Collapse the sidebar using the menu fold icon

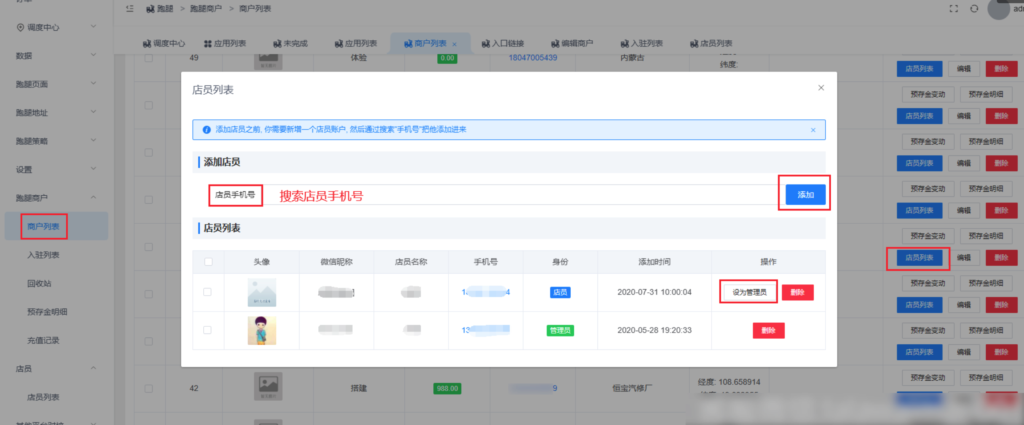pos(131,8)
